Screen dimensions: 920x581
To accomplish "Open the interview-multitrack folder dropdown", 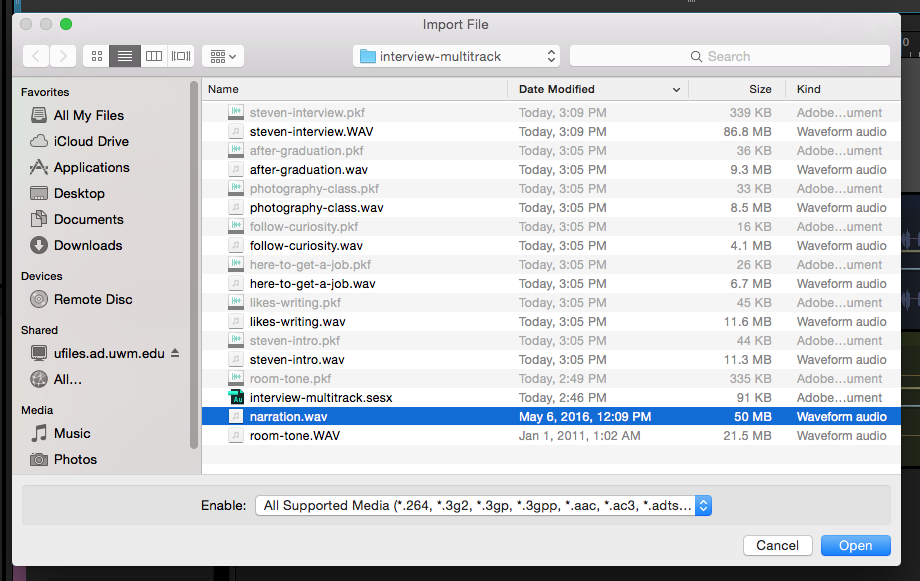I will (x=456, y=55).
